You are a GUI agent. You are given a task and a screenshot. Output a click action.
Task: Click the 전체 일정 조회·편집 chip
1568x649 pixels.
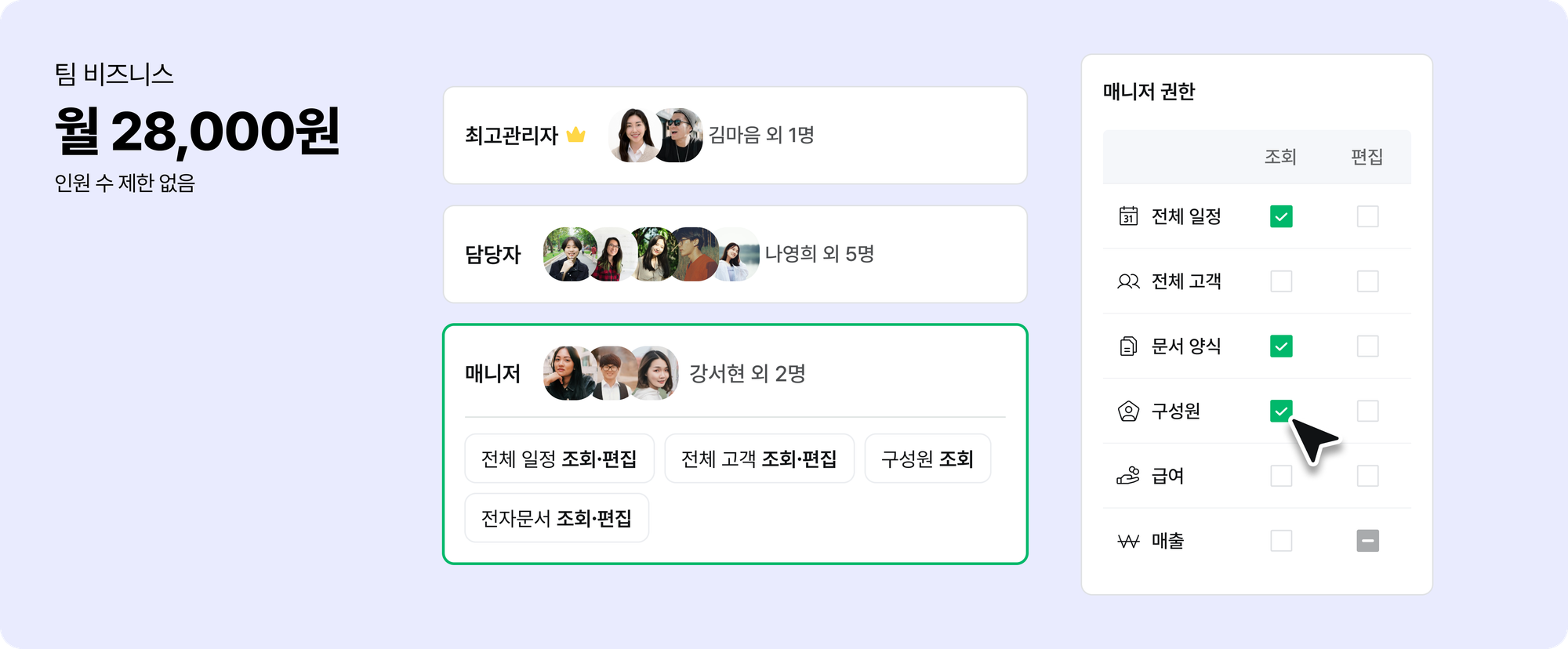[559, 459]
